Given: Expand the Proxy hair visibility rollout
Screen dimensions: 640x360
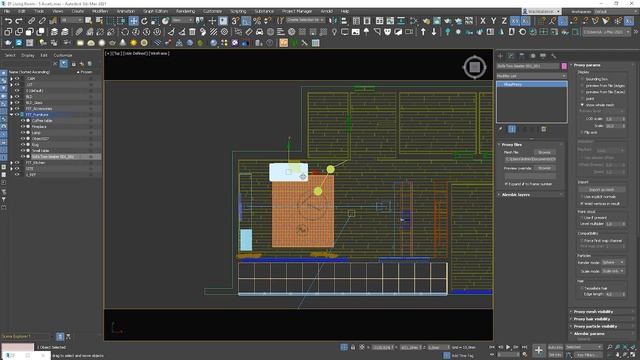Looking at the screenshot, I should [x=602, y=319].
